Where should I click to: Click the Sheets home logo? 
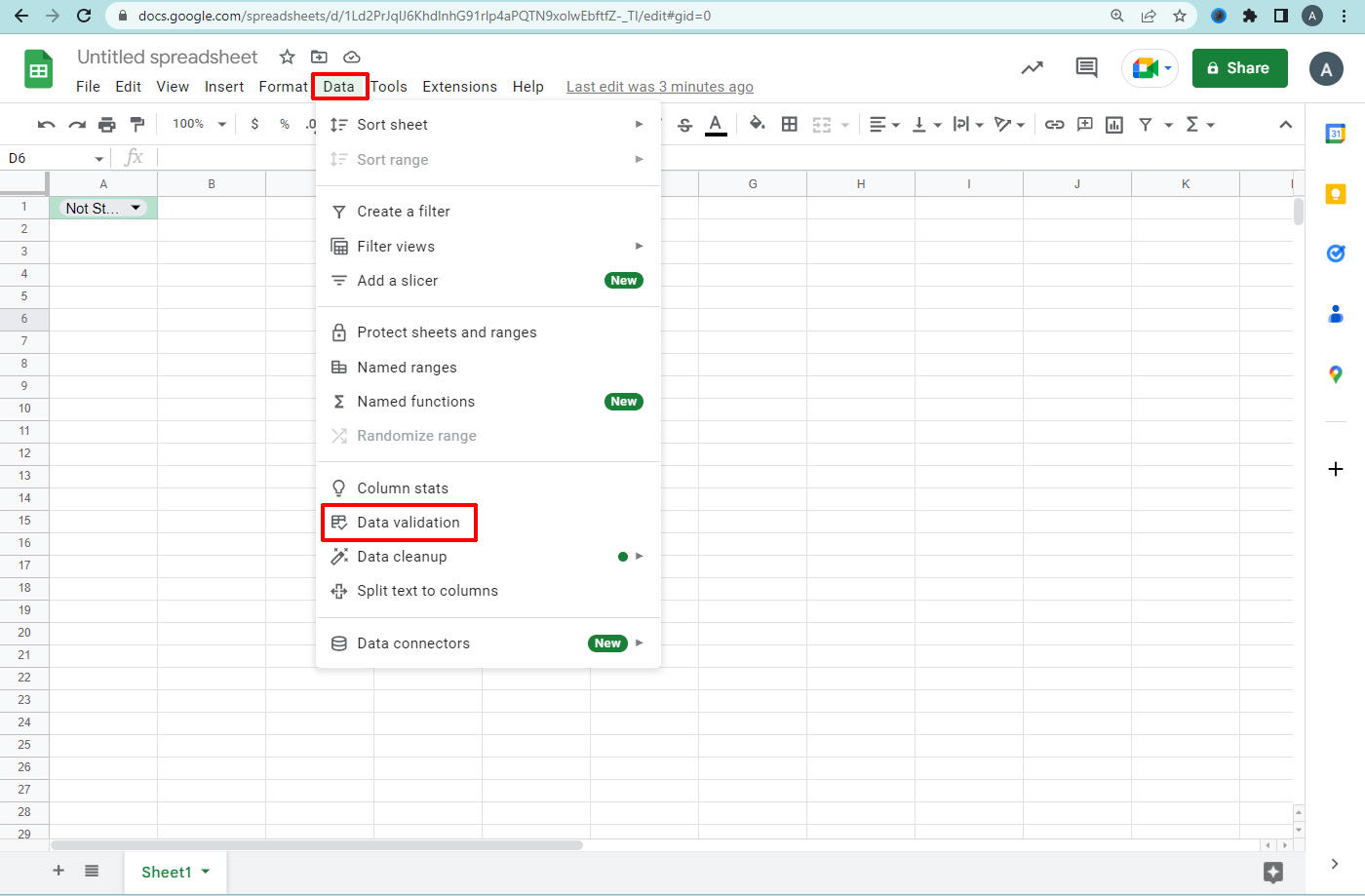point(39,69)
